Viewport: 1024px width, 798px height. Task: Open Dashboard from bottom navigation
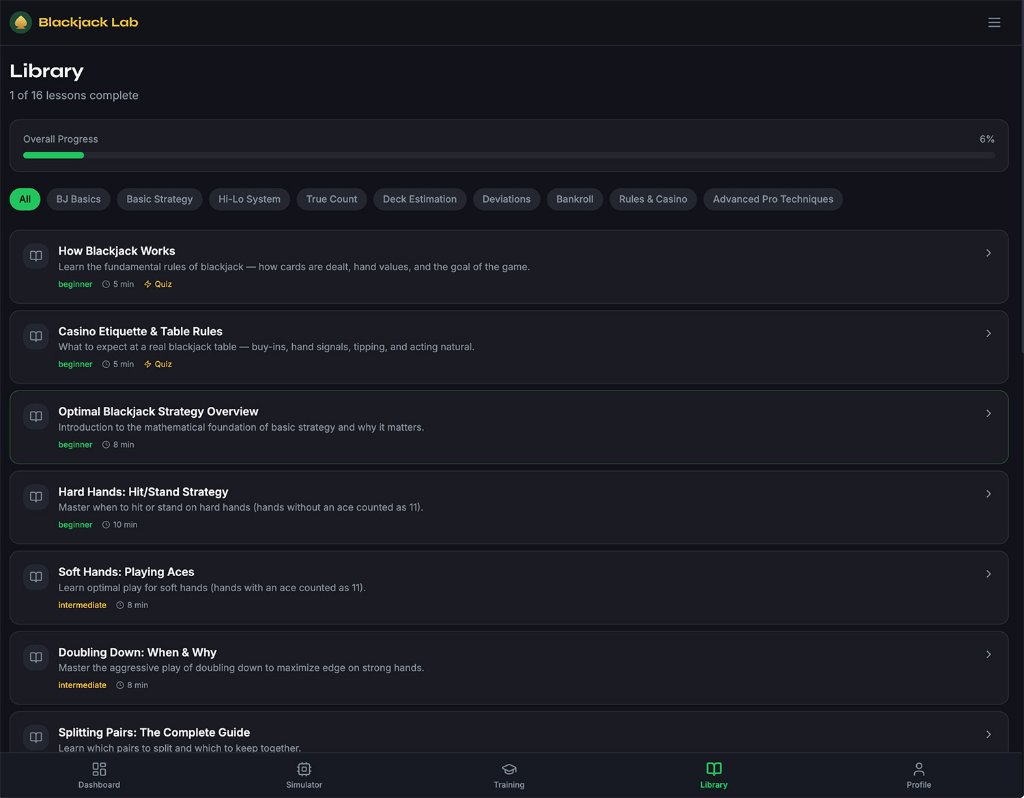(99, 775)
